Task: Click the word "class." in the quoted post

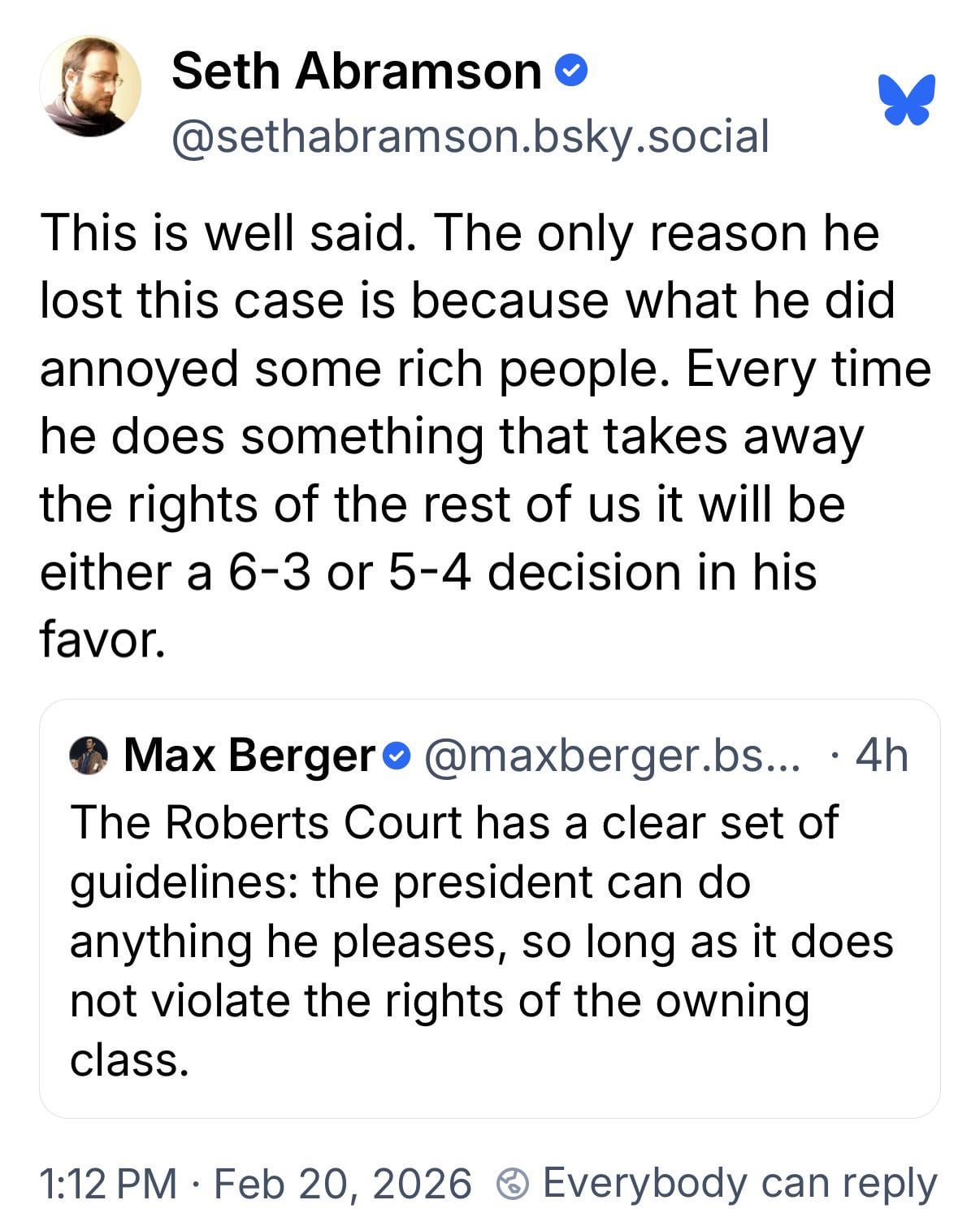Action: click(x=129, y=1060)
